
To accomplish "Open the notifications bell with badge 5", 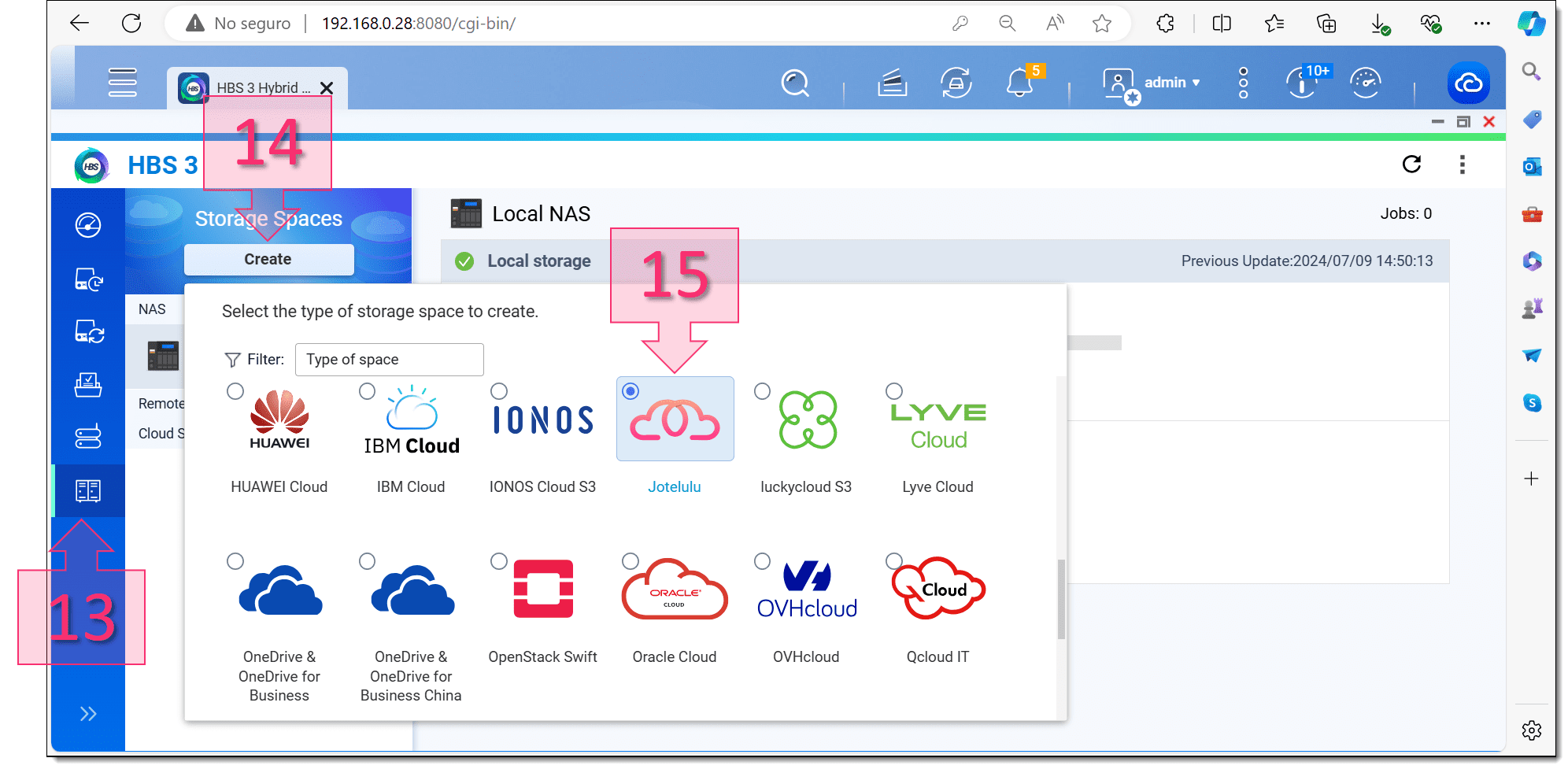I will pos(1021,82).
